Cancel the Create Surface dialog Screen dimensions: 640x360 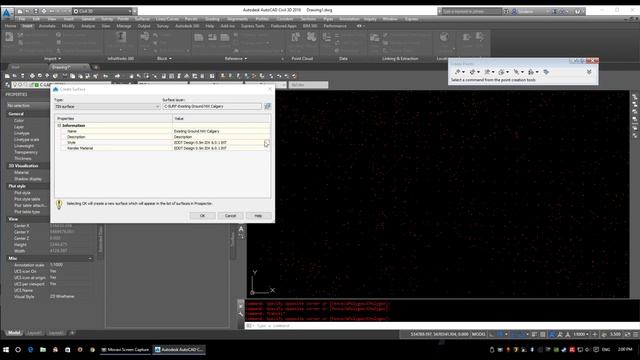(x=230, y=216)
